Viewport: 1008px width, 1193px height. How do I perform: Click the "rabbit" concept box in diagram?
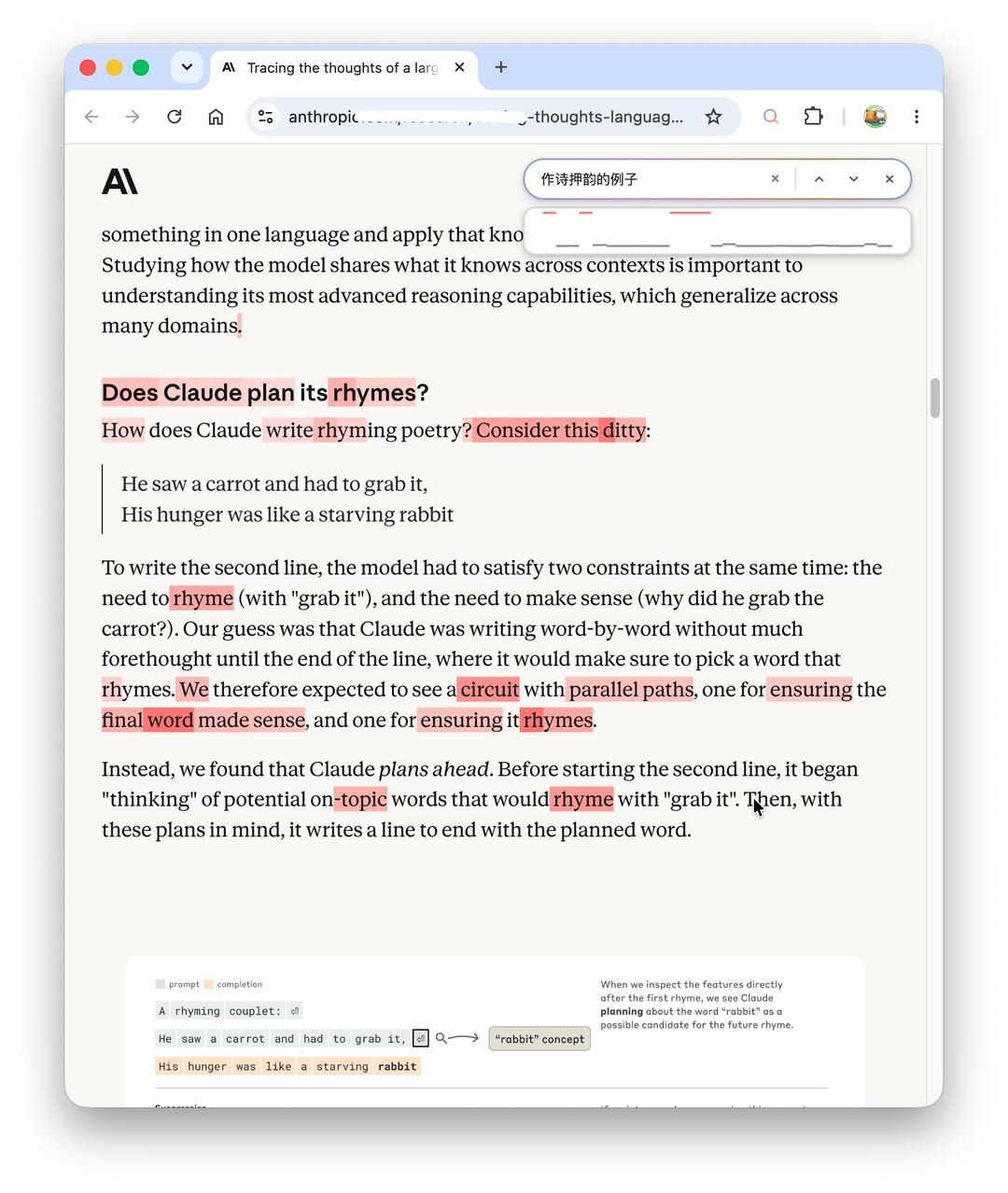click(x=539, y=1039)
